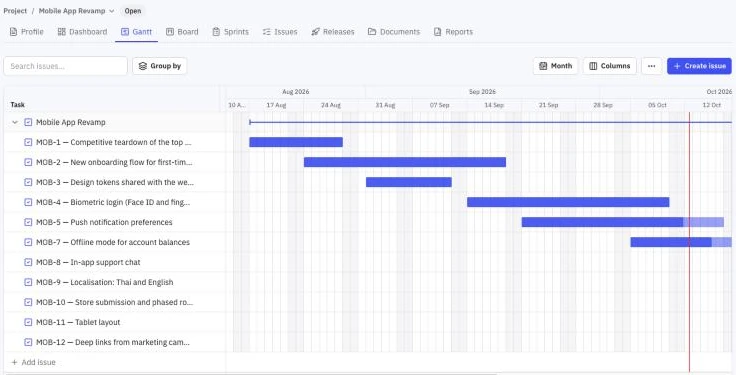Click the Project breadcrumb link
The height and width of the screenshot is (375, 736).
point(15,11)
